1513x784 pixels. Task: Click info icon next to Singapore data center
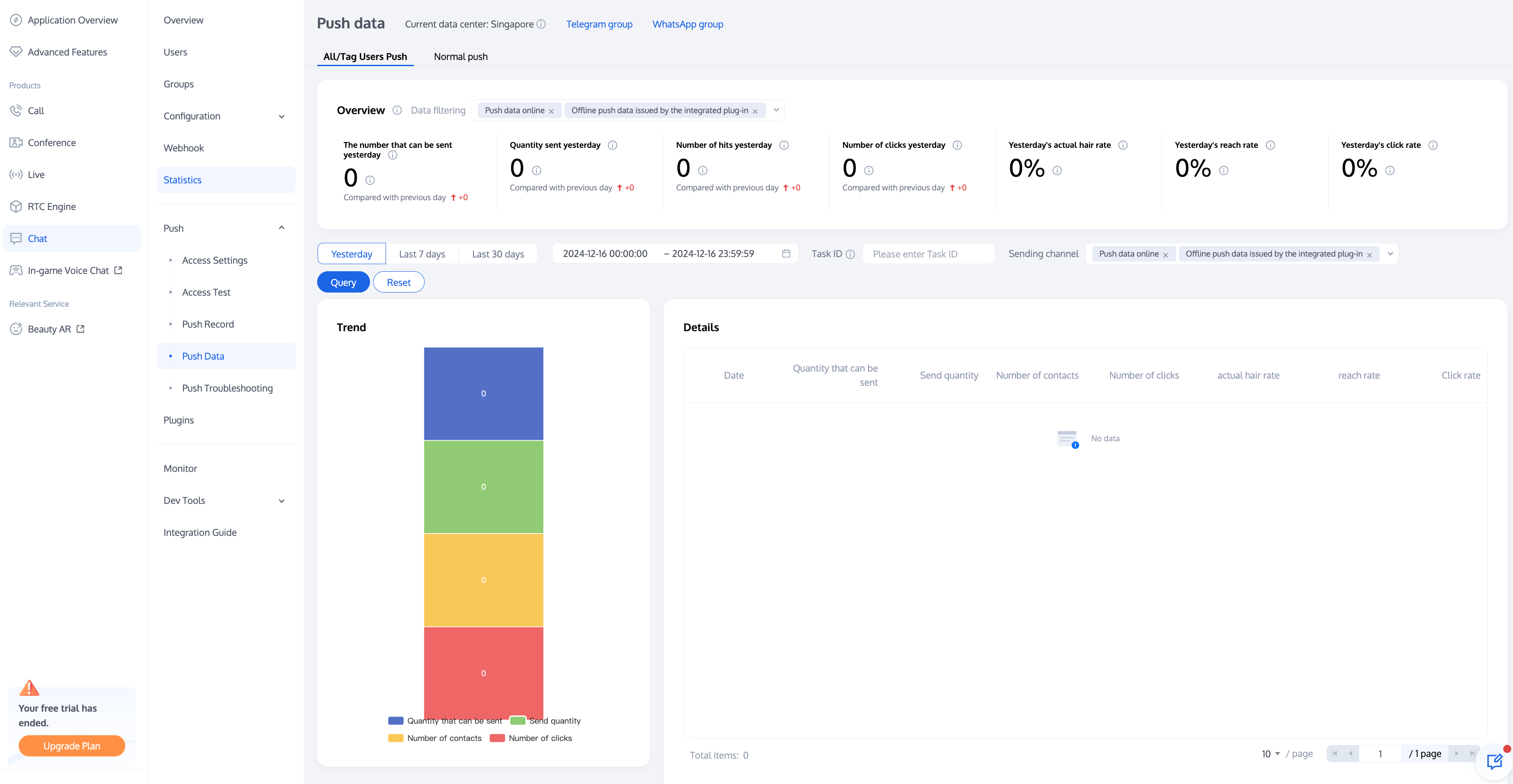[x=541, y=24]
